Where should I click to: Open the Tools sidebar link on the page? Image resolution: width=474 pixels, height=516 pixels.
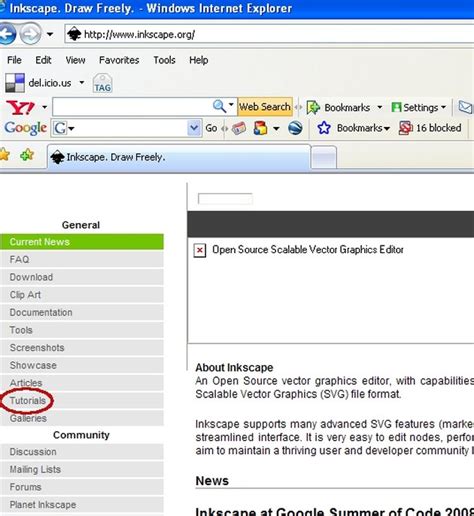point(82,330)
